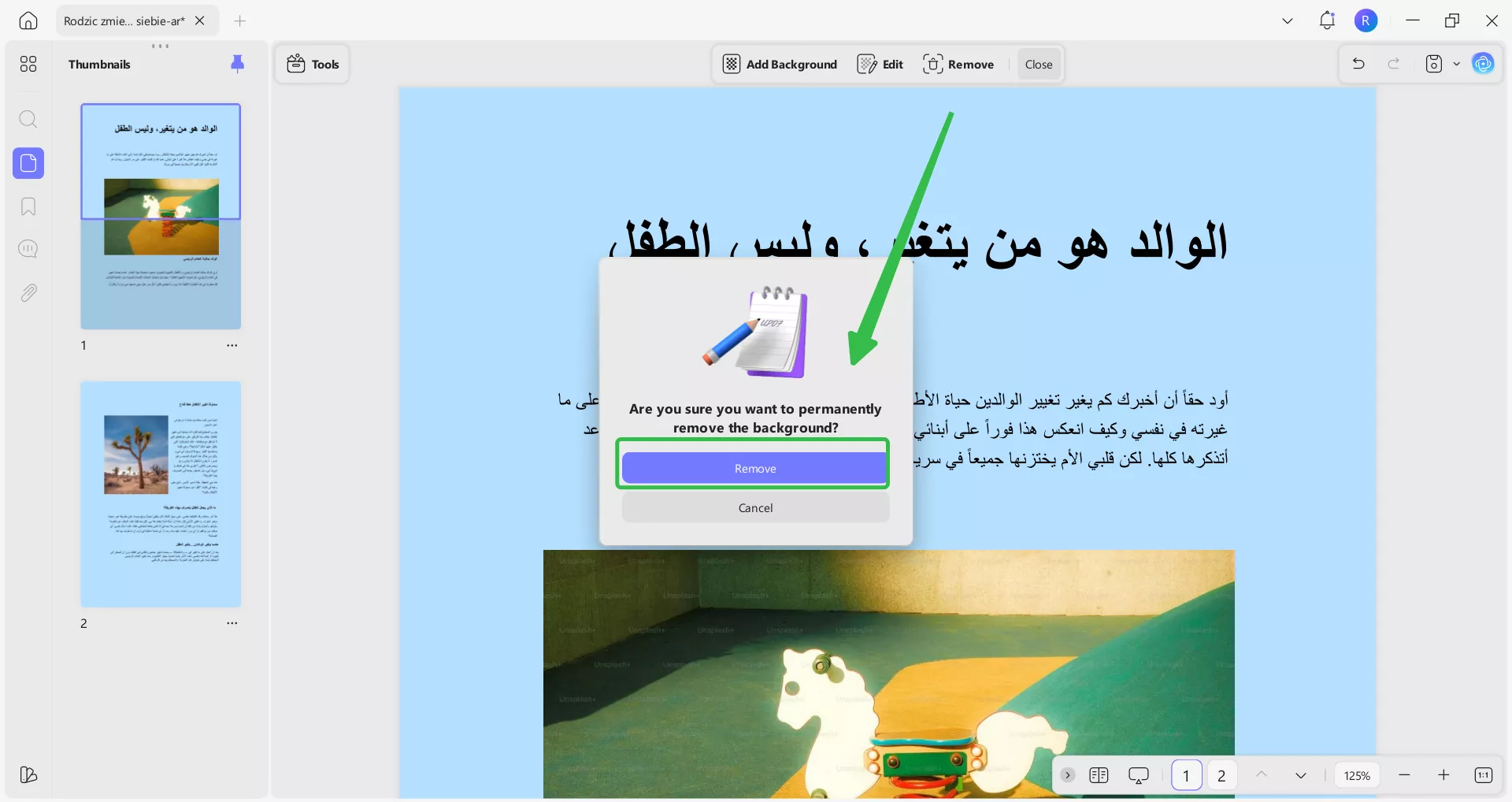The width and height of the screenshot is (1512, 802).
Task: Switch zoom to 1:1 actual size
Action: 1484,775
